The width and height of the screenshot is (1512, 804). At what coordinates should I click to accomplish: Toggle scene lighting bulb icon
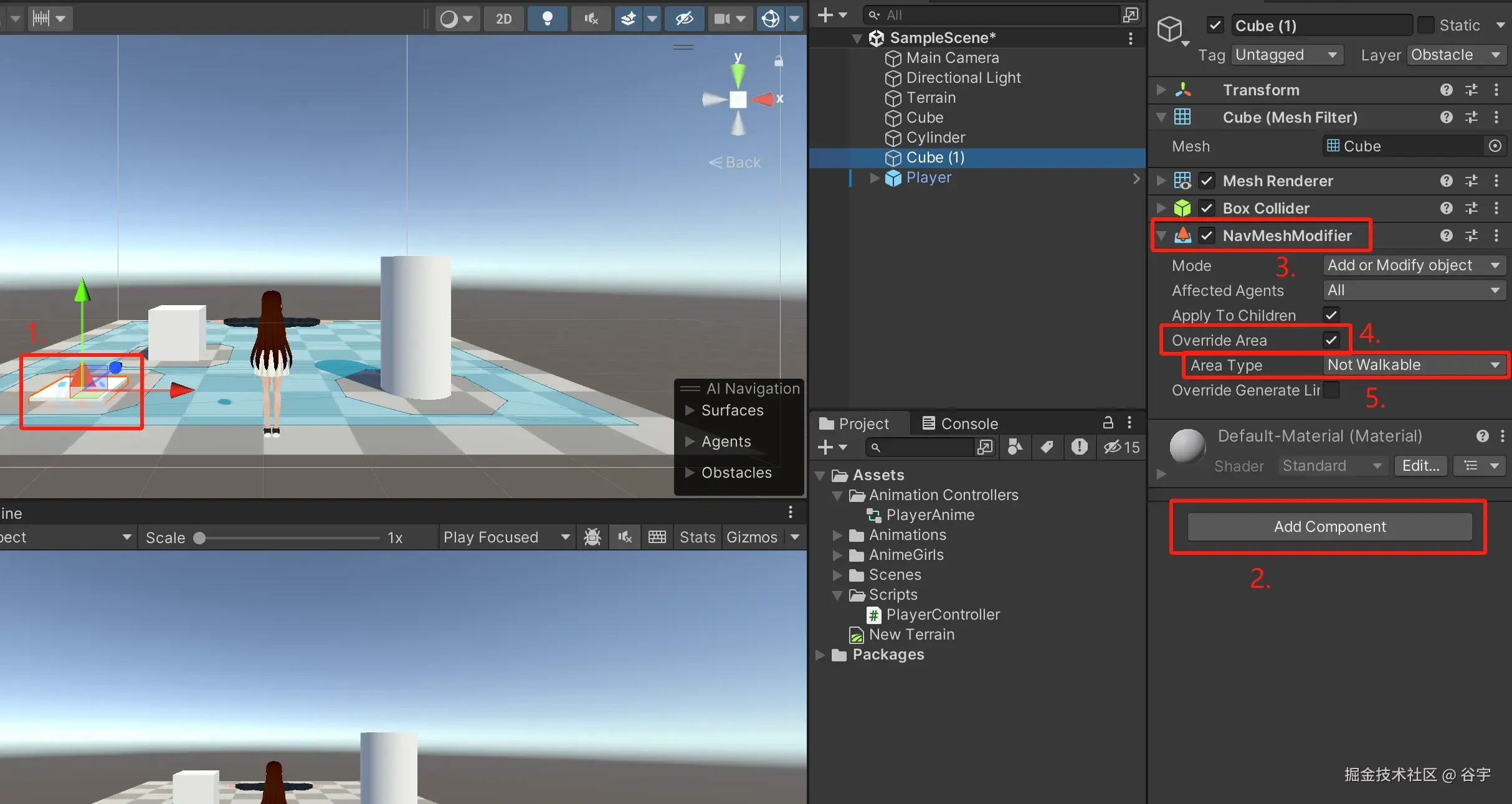click(x=547, y=19)
